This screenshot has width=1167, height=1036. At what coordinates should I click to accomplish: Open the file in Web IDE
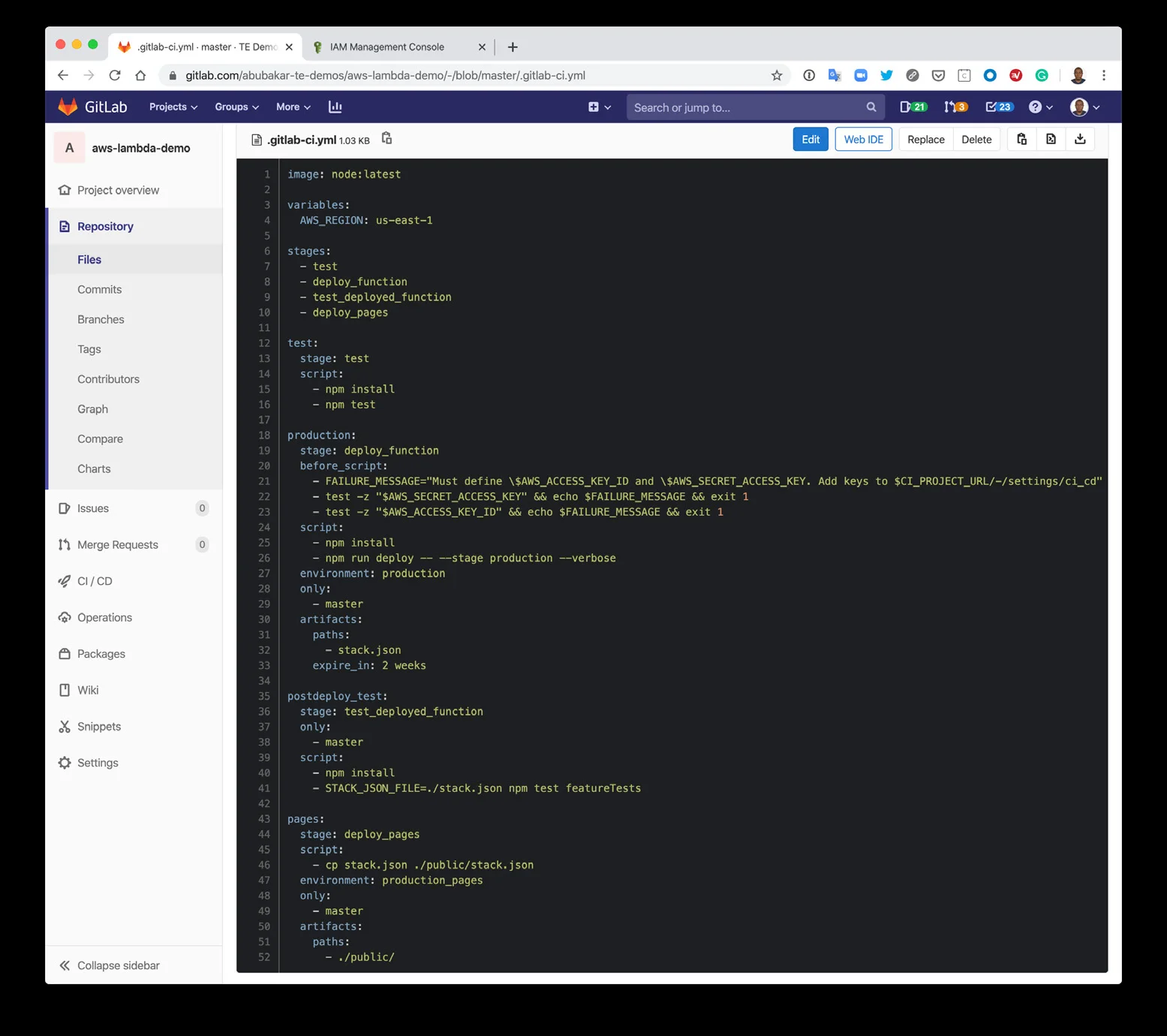tap(863, 140)
